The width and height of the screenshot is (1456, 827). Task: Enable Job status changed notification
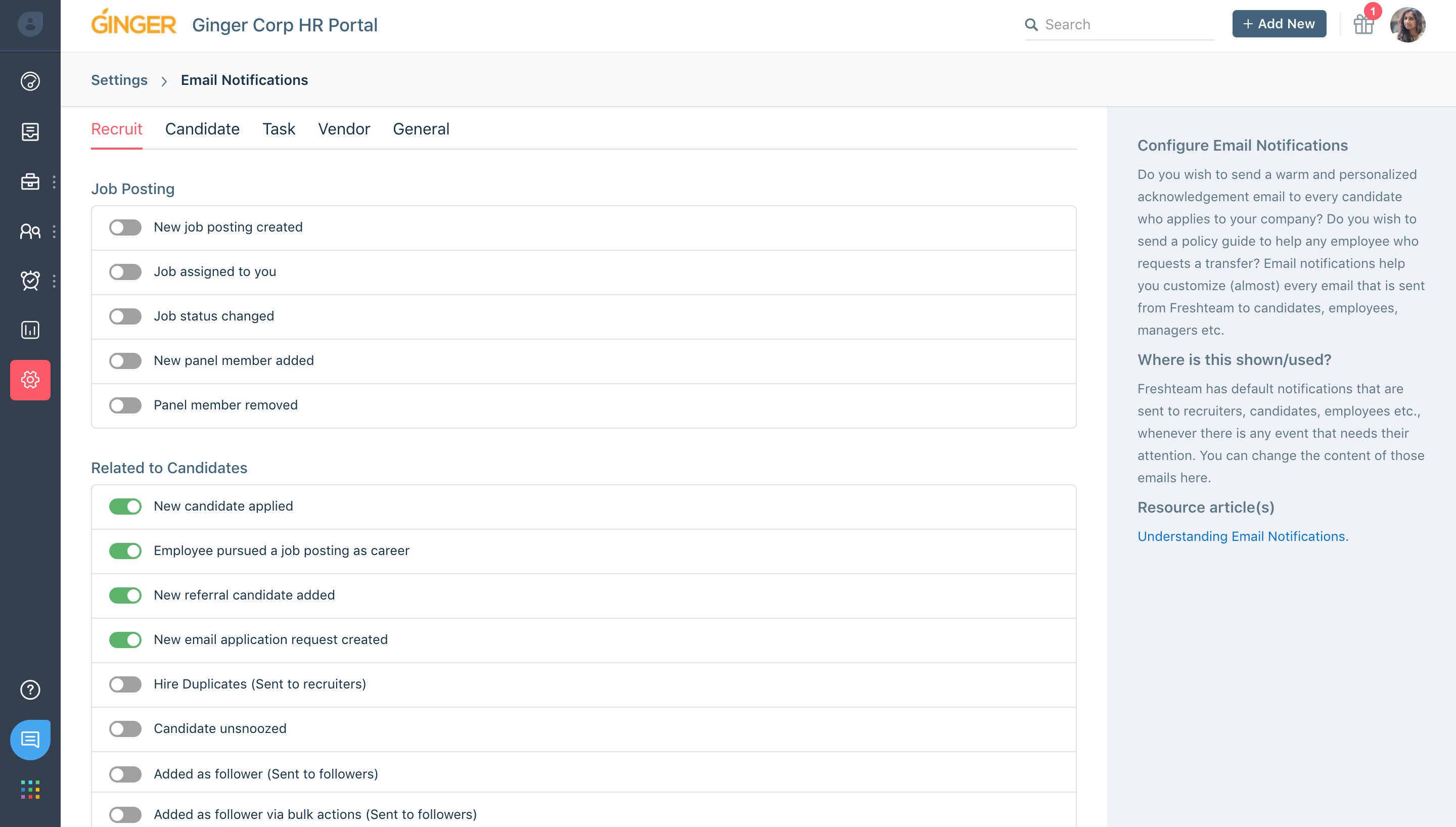coord(125,316)
